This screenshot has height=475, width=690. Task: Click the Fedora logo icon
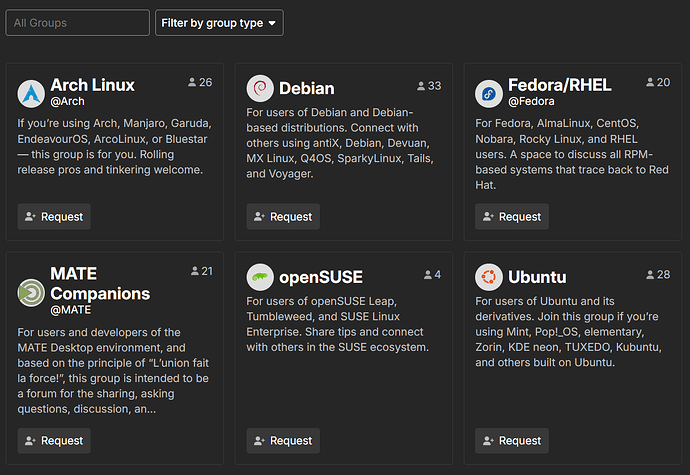pyautogui.click(x=489, y=94)
